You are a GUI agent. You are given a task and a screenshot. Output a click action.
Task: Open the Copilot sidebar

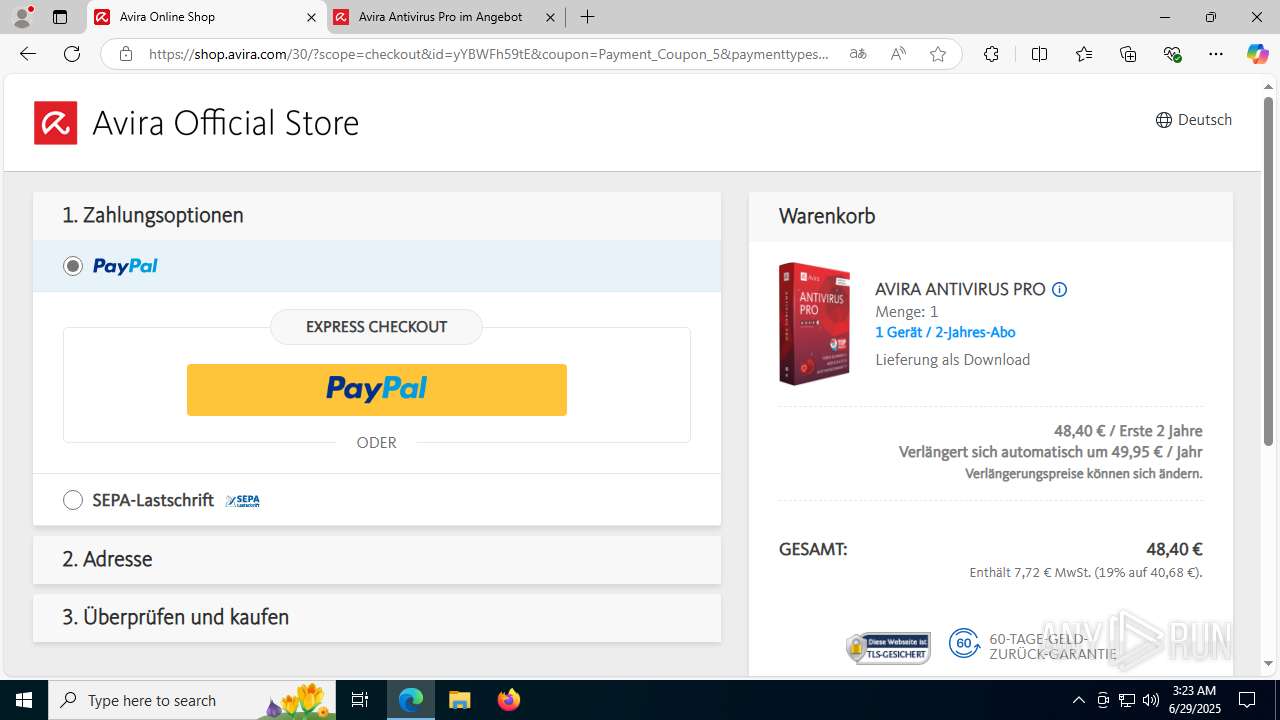pos(1257,54)
